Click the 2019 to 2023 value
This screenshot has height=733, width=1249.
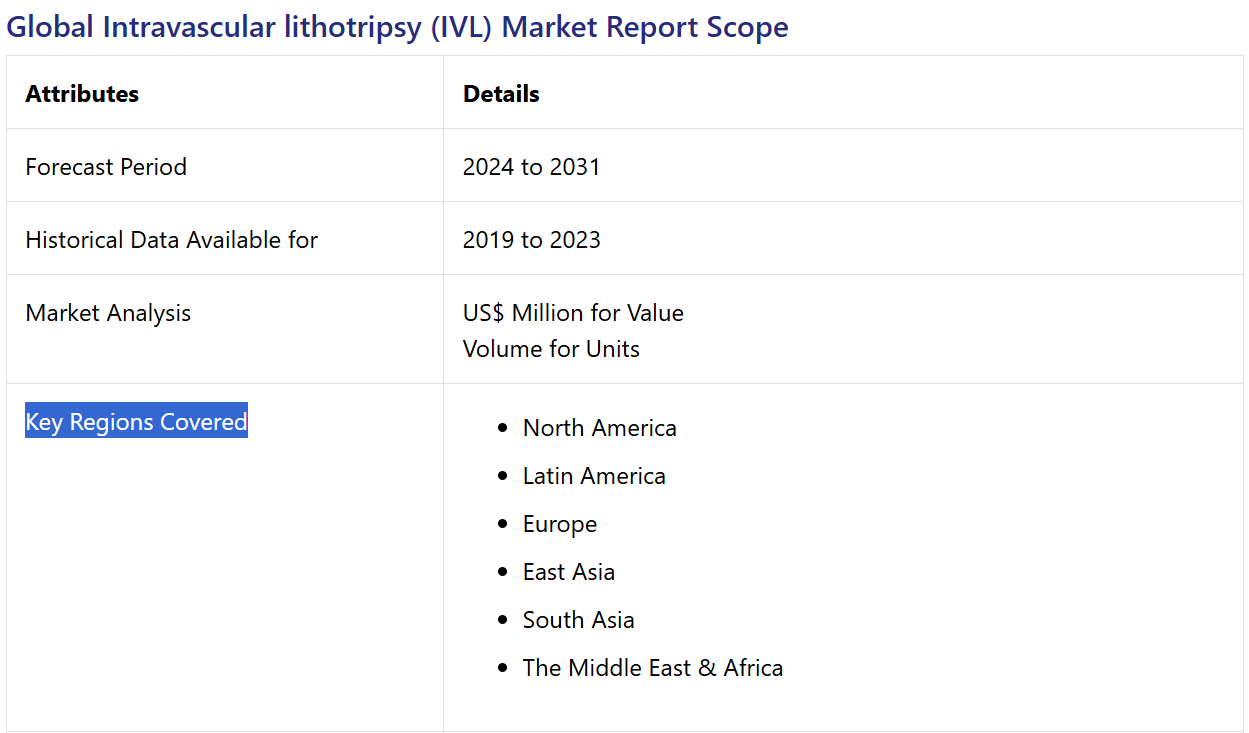tap(531, 240)
